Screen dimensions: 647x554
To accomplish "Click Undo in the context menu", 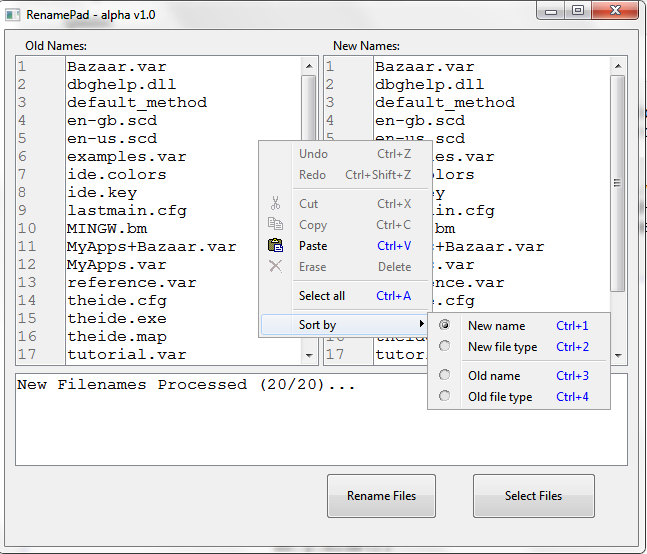I will click(x=313, y=154).
